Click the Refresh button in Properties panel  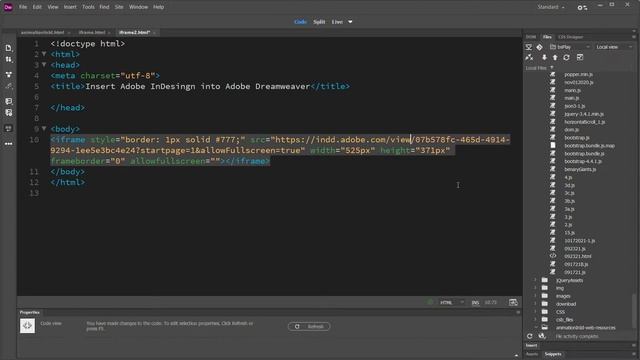coord(309,327)
